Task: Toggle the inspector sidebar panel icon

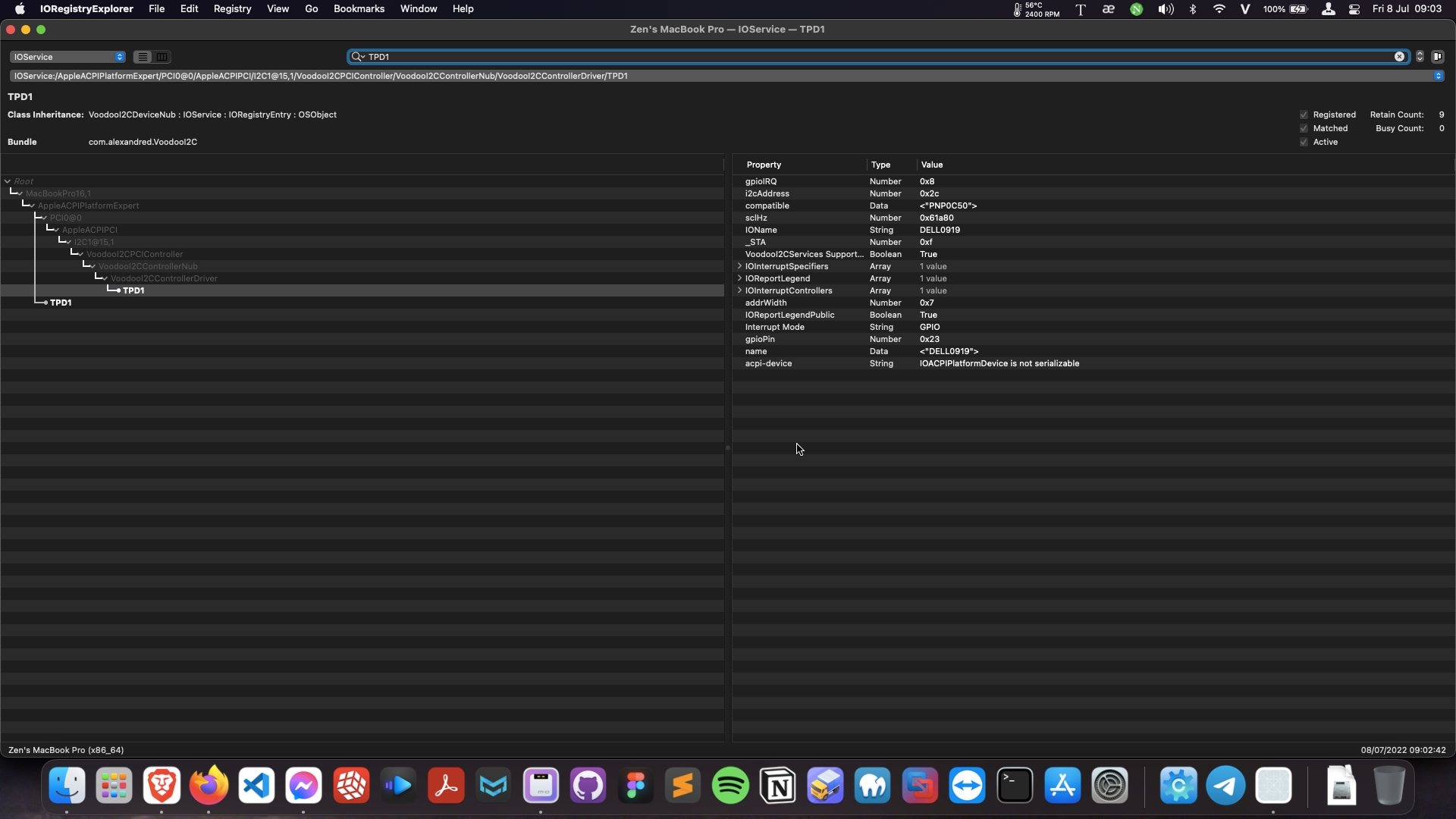Action: pos(1438,57)
